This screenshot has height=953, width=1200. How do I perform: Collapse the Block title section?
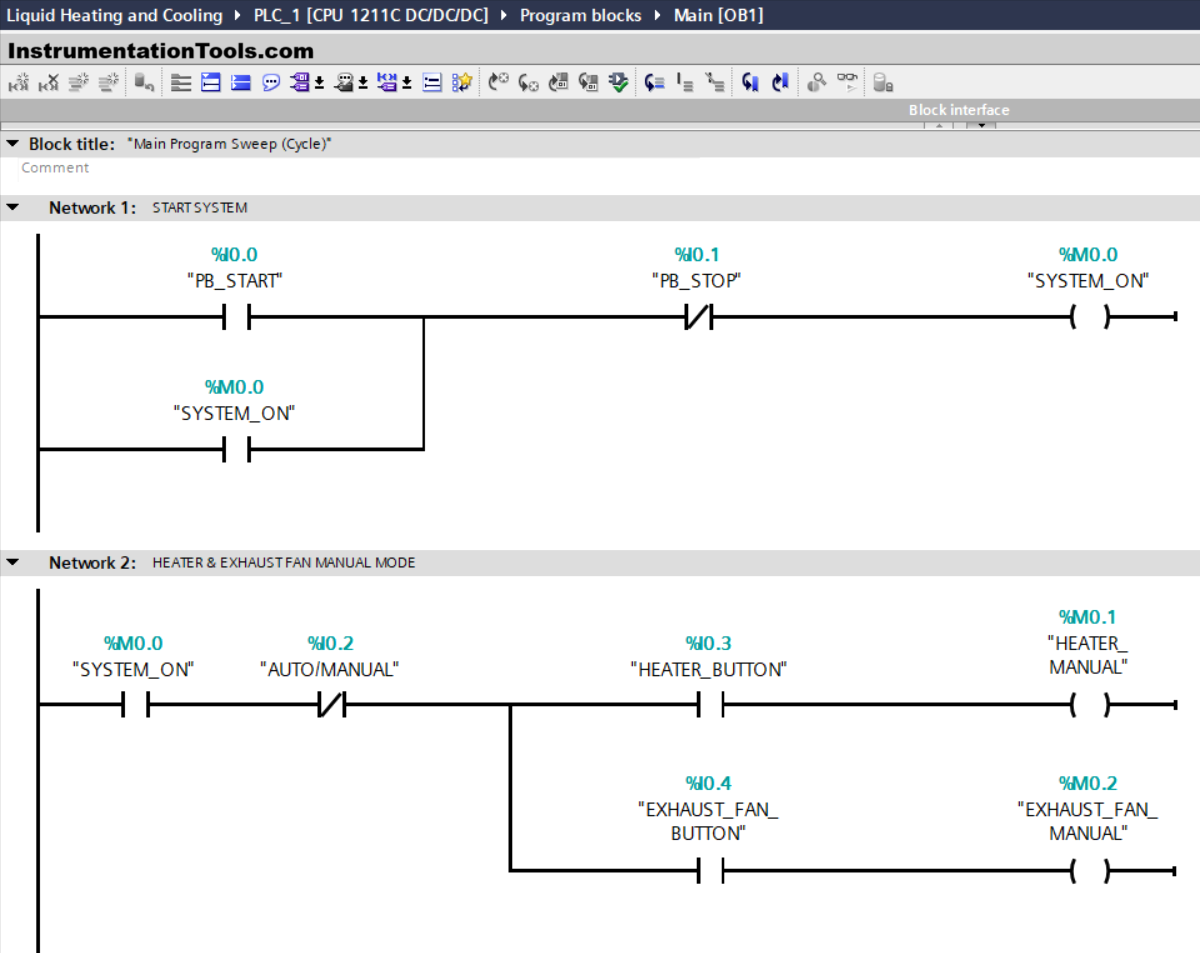[x=12, y=144]
